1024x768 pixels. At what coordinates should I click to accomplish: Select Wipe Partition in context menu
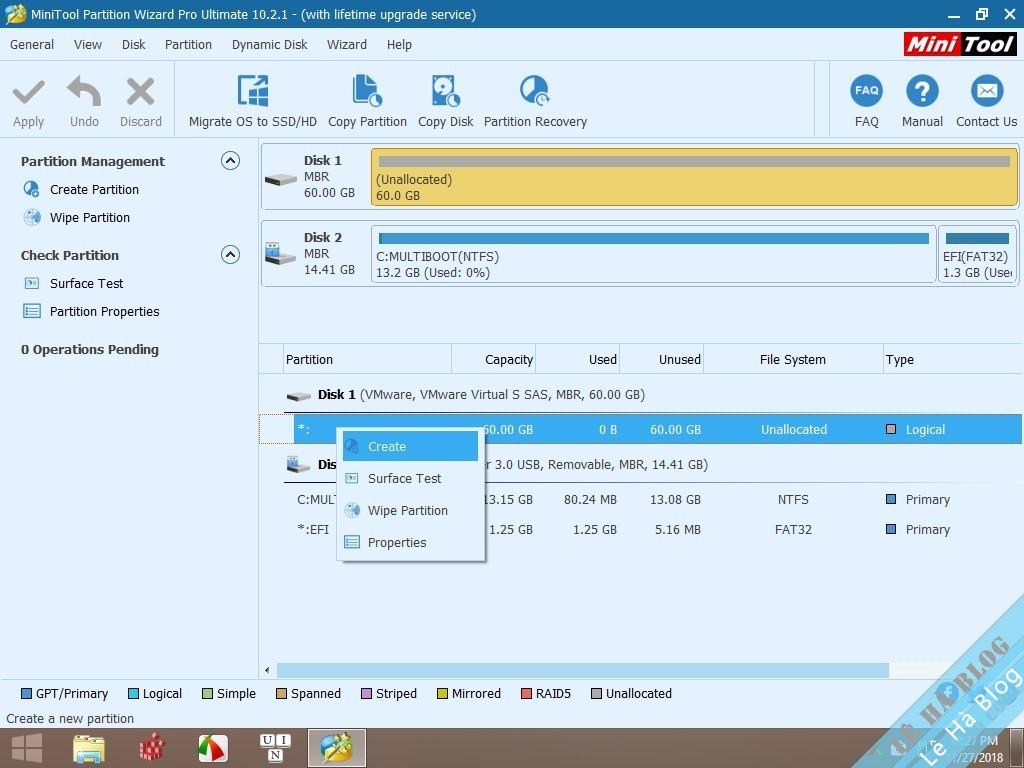(x=407, y=511)
